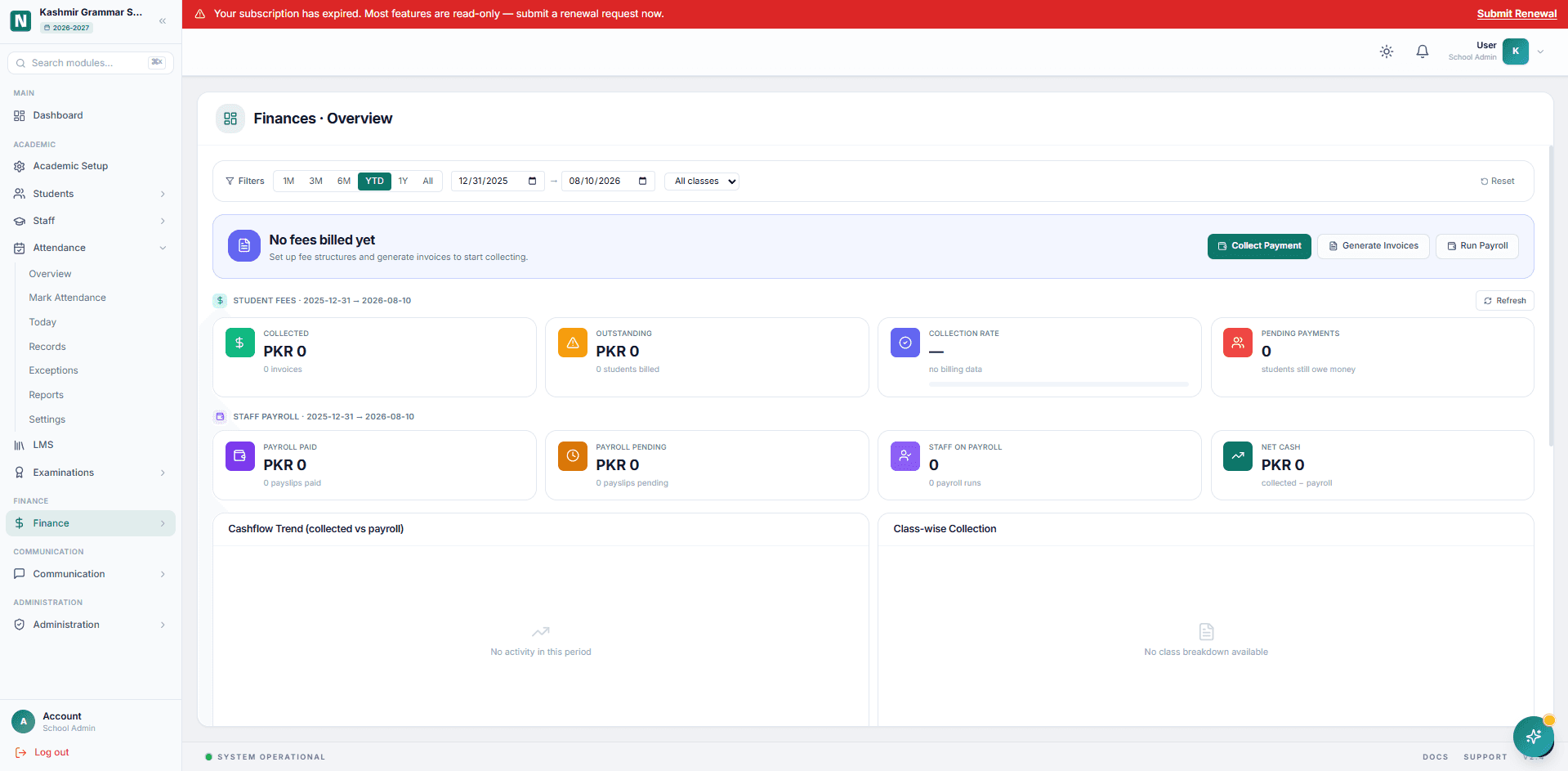Click the collection rate progress bar
Image resolution: width=1568 pixels, height=771 pixels.
(1058, 384)
